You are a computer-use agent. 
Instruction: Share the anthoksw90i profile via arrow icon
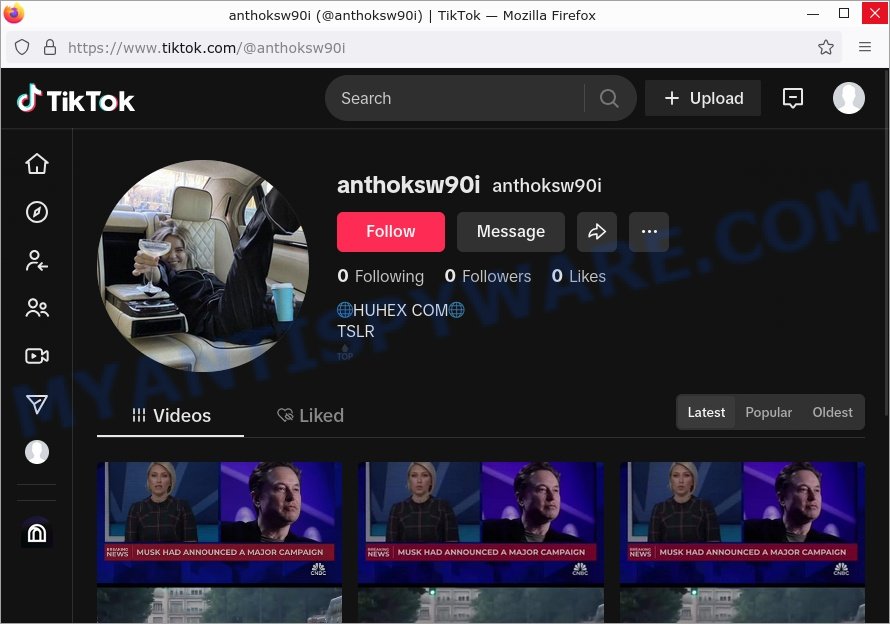point(597,232)
